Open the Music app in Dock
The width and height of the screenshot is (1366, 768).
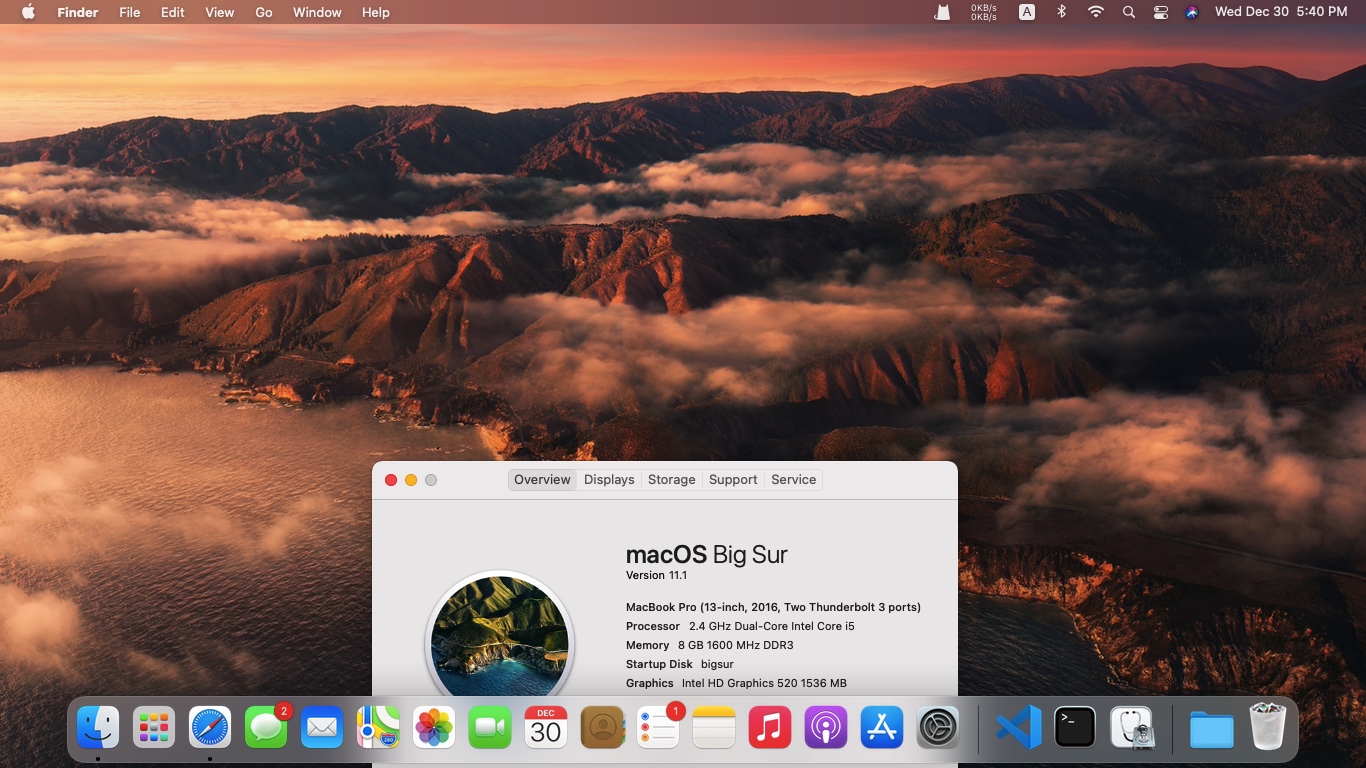point(770,727)
